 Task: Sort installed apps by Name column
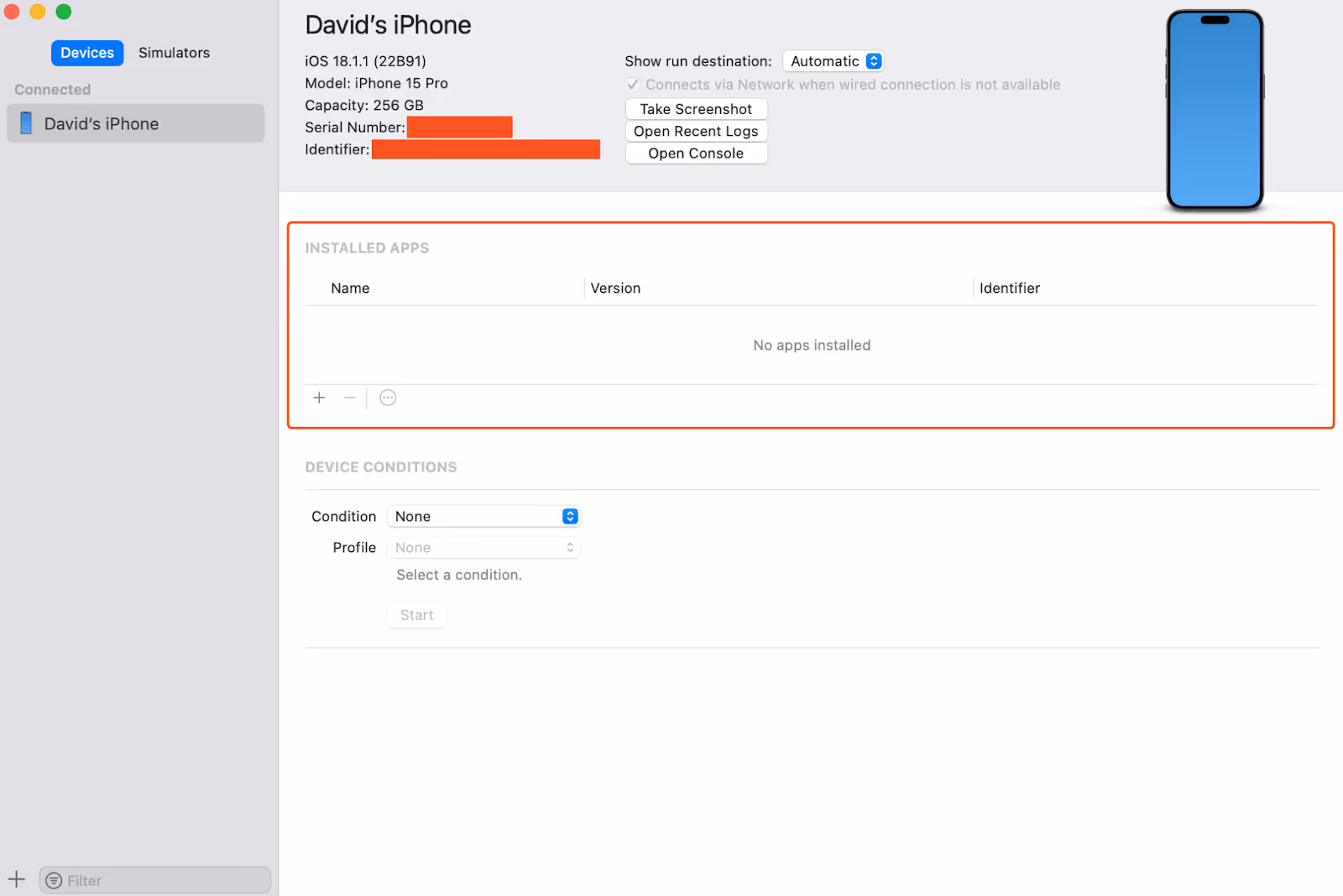[x=350, y=288]
